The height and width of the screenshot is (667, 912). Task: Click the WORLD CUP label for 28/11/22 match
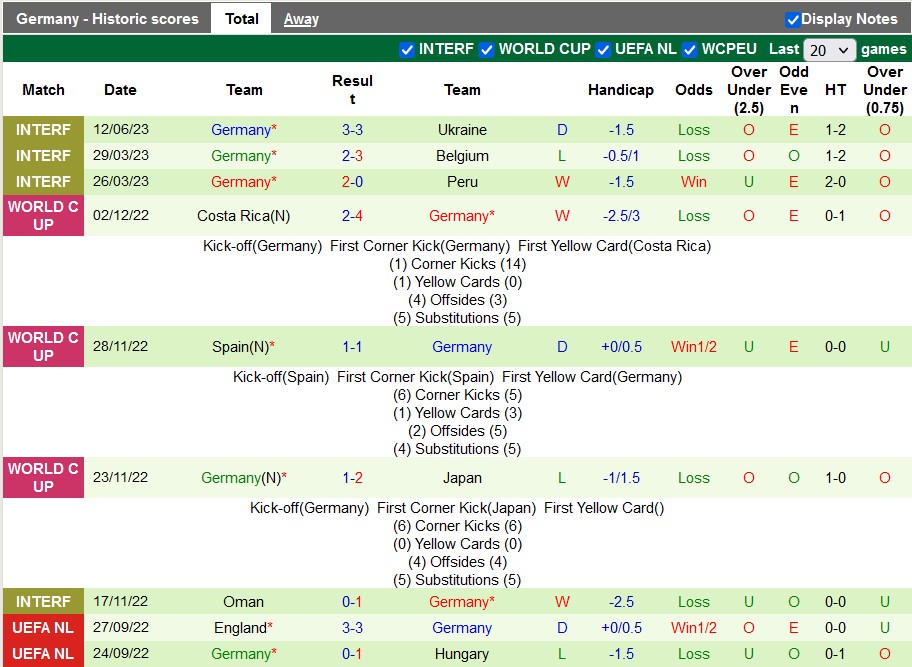[43, 347]
